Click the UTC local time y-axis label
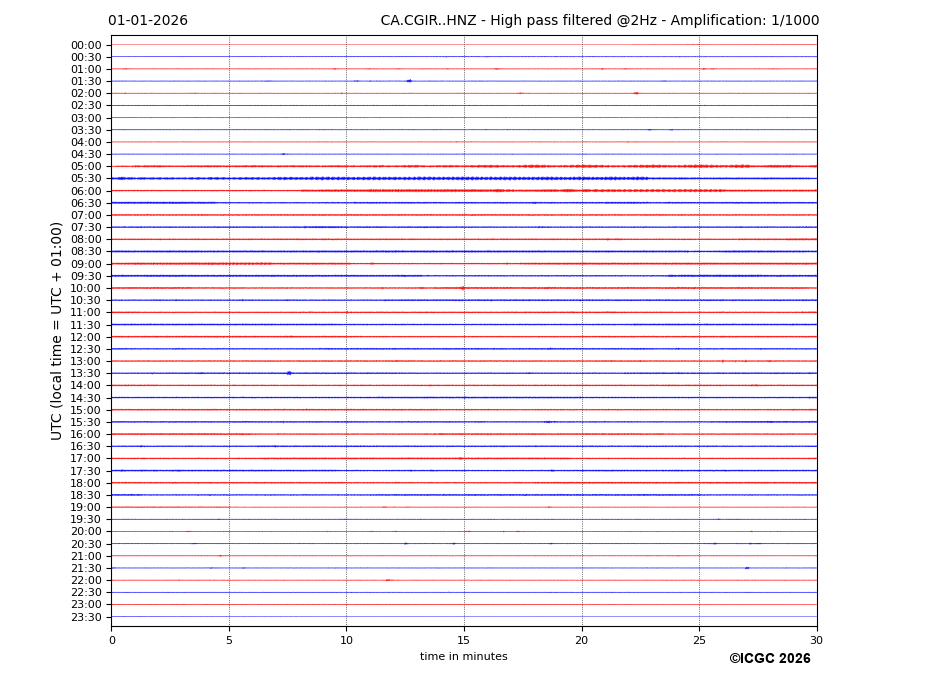 [58, 330]
